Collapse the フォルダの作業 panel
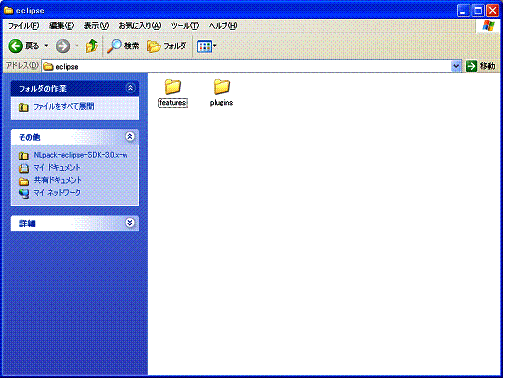505x378 pixels. [x=130, y=88]
